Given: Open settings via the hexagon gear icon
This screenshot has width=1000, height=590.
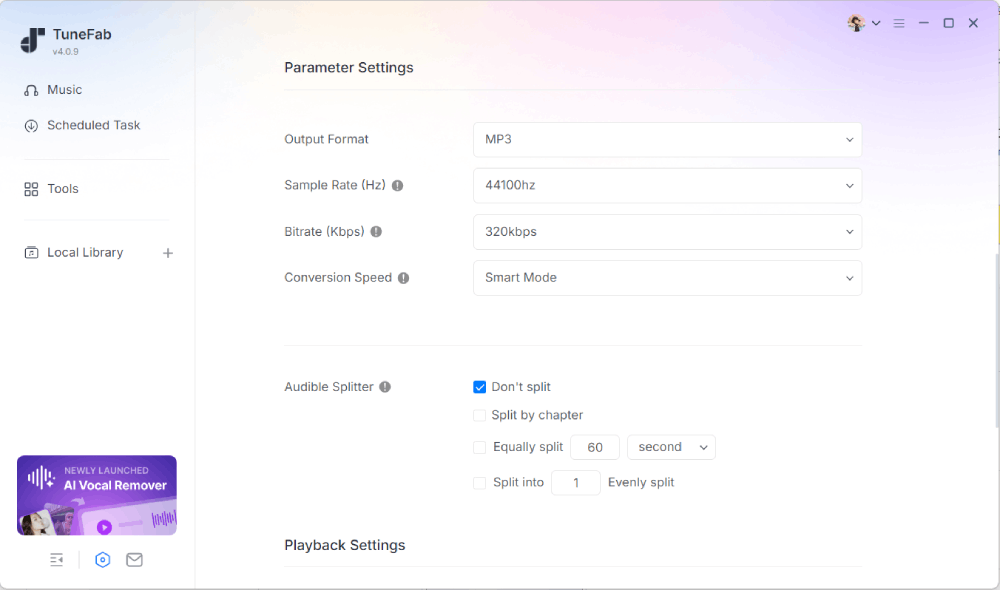Looking at the screenshot, I should [103, 560].
